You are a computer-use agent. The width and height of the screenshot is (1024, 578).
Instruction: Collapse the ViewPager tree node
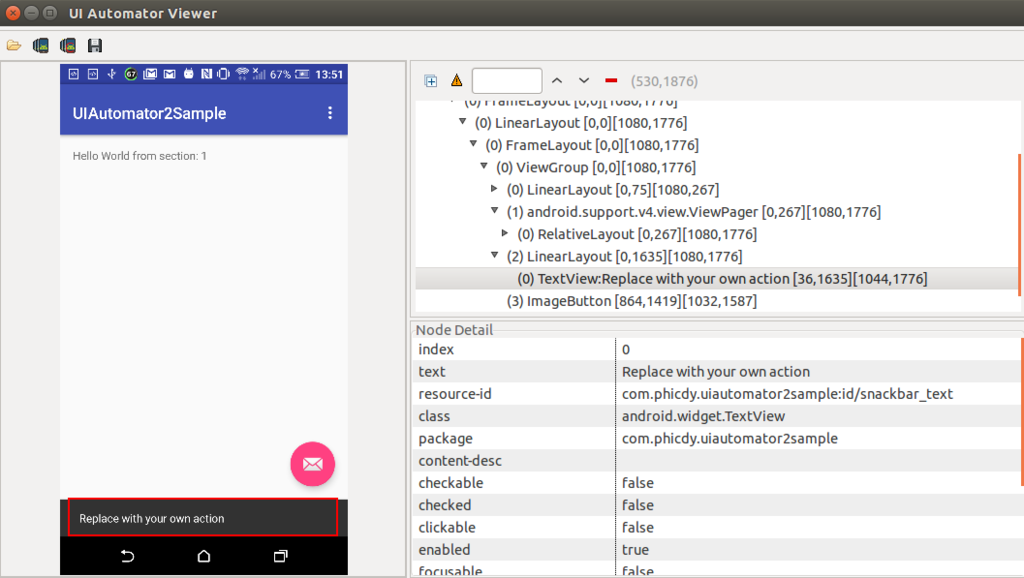[494, 211]
